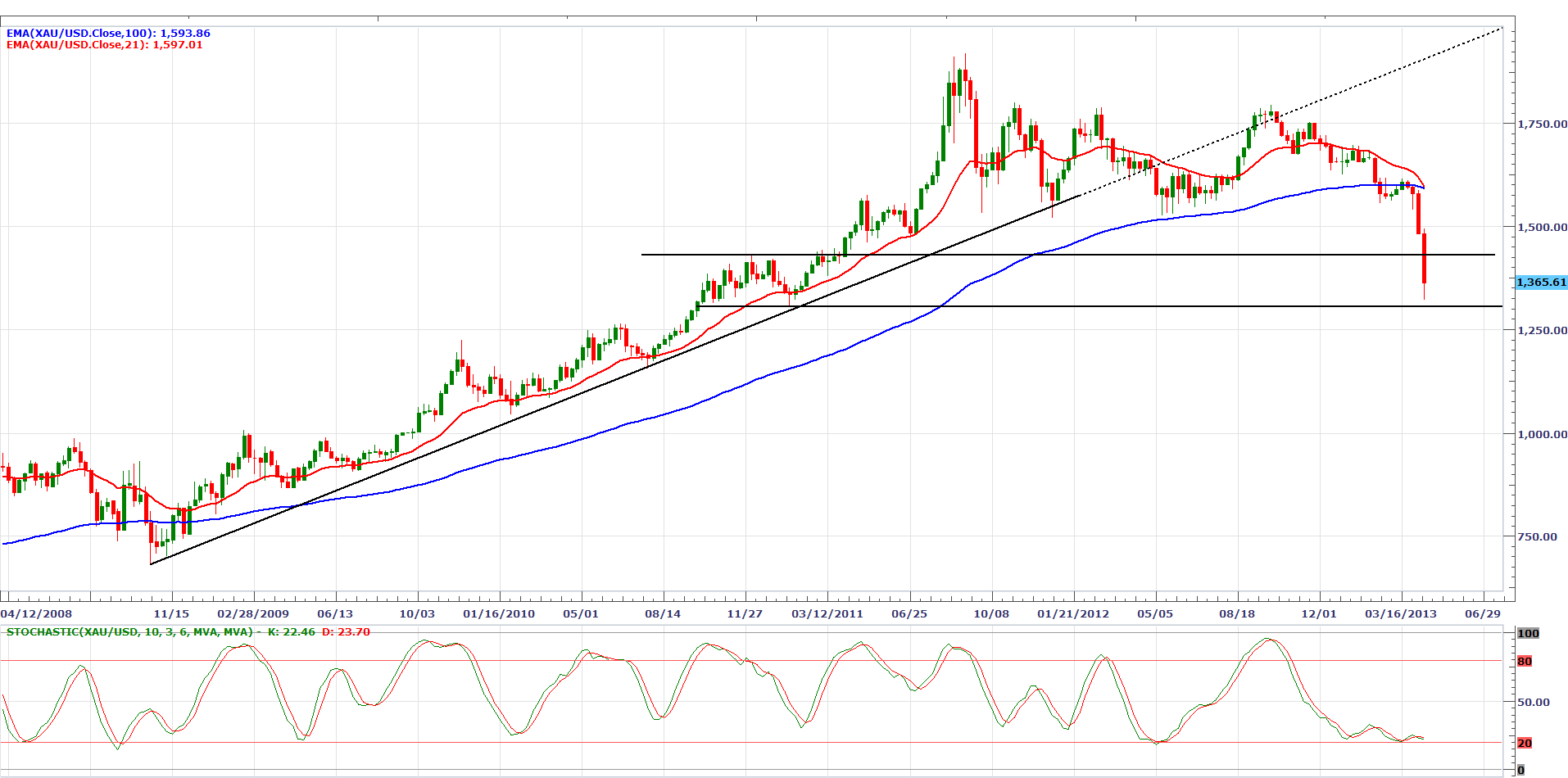The image size is (1568, 778).
Task: Click the stochastic 20 oversold level label
Action: pos(1525,744)
